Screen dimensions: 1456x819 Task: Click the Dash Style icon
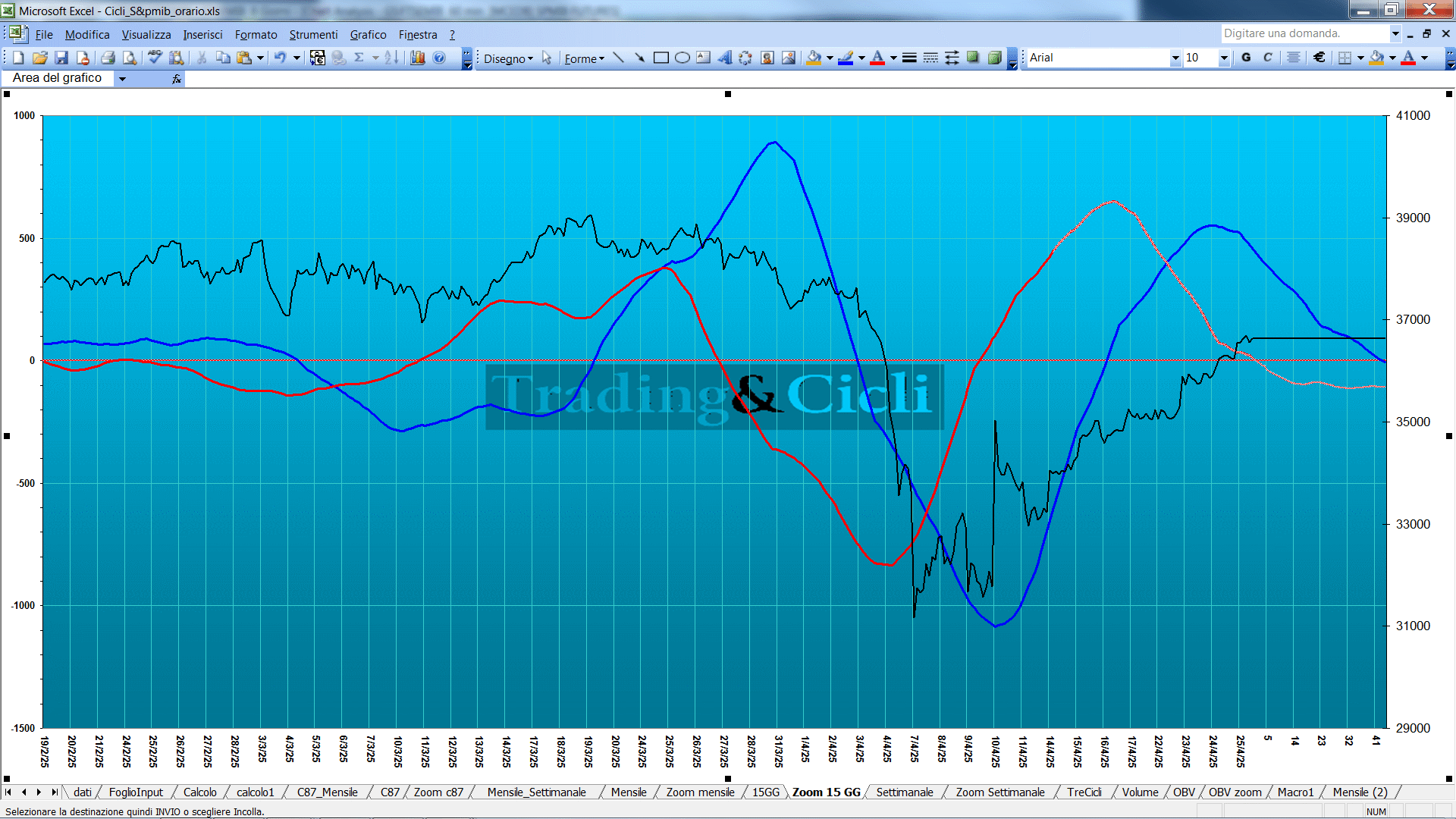pos(930,58)
